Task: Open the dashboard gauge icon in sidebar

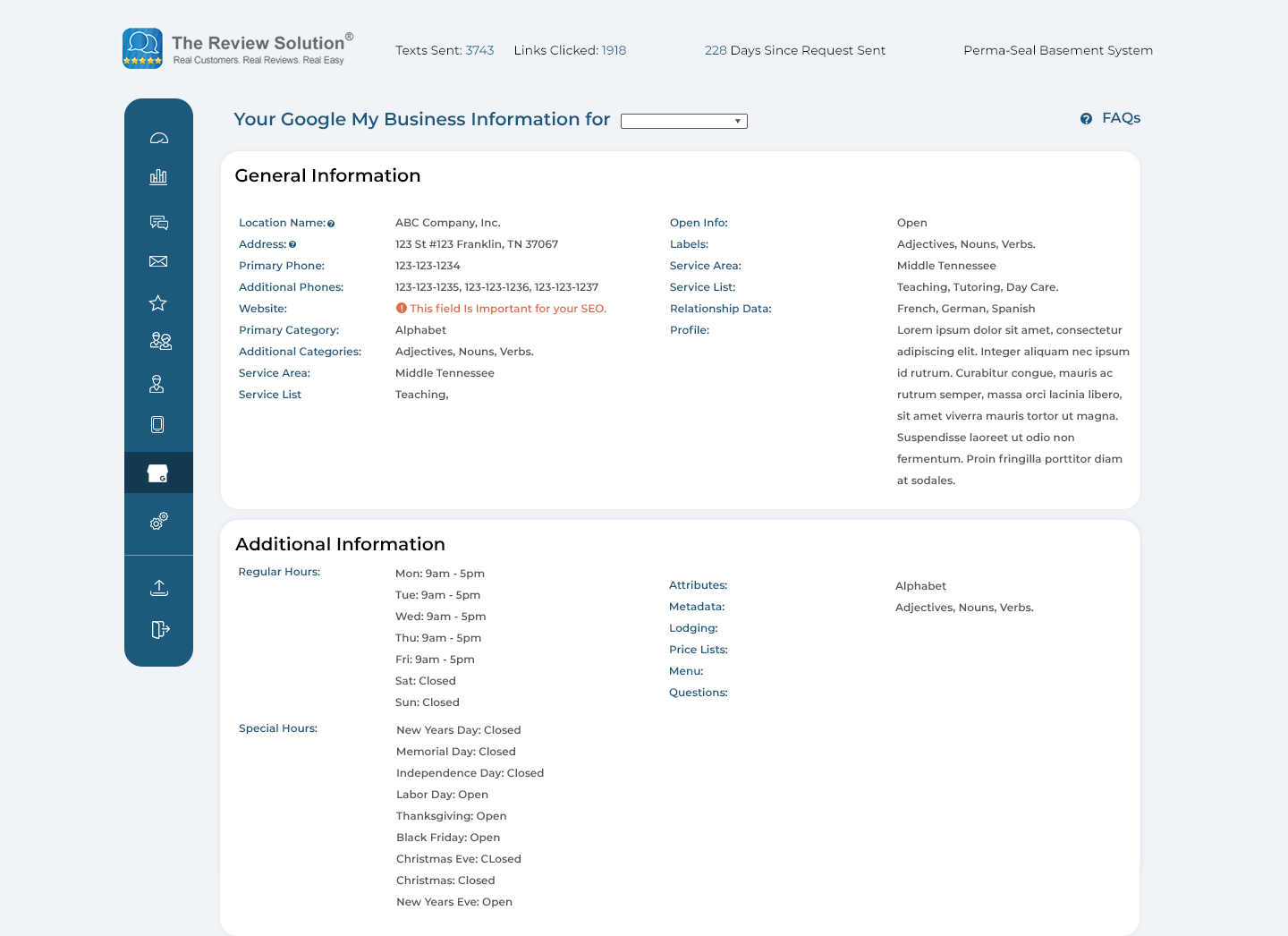Action: 158,138
